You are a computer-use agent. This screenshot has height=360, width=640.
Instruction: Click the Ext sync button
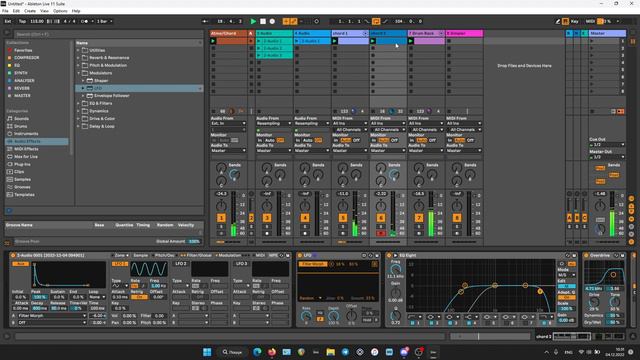8,21
